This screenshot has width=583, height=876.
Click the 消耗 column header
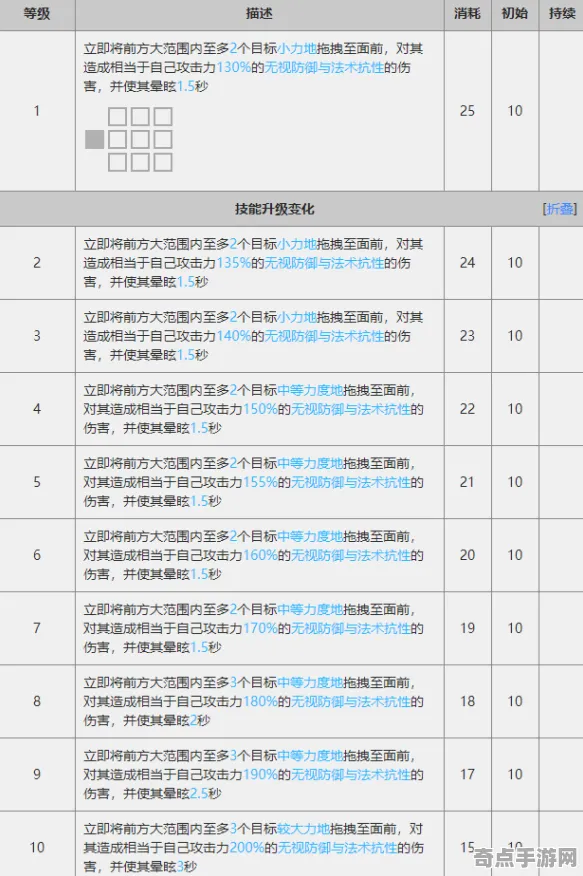[x=467, y=13]
